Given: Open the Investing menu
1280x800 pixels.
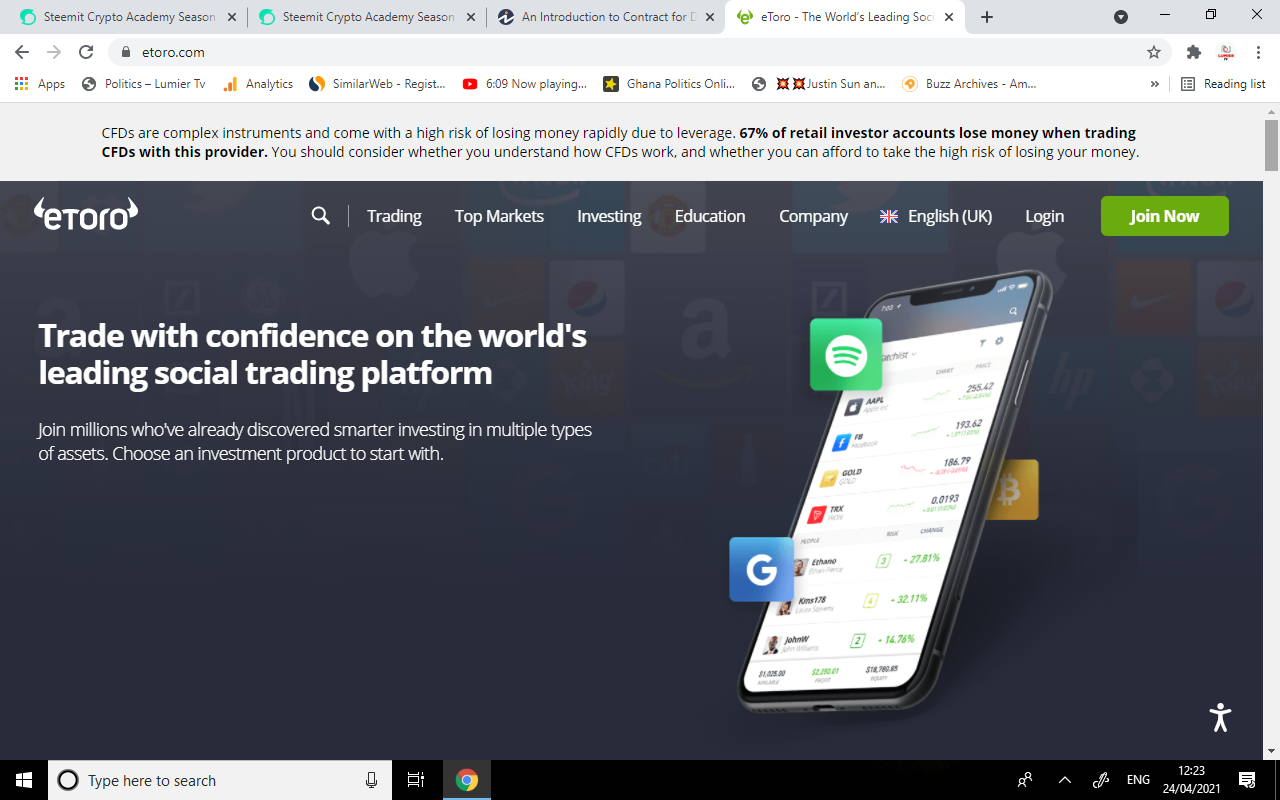Looking at the screenshot, I should (x=609, y=216).
